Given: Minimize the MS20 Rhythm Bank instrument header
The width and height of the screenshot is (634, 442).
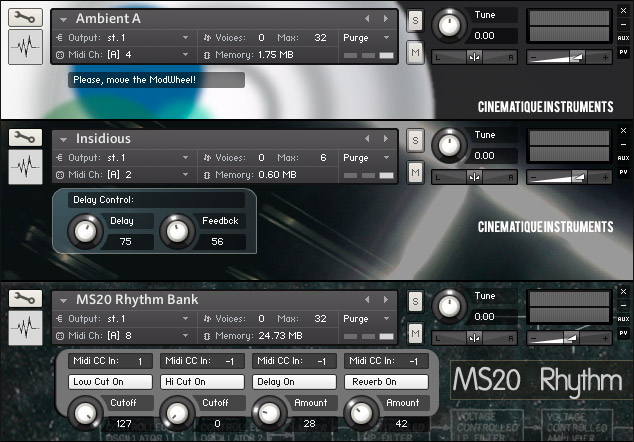Looking at the screenshot, I should coord(623,305).
